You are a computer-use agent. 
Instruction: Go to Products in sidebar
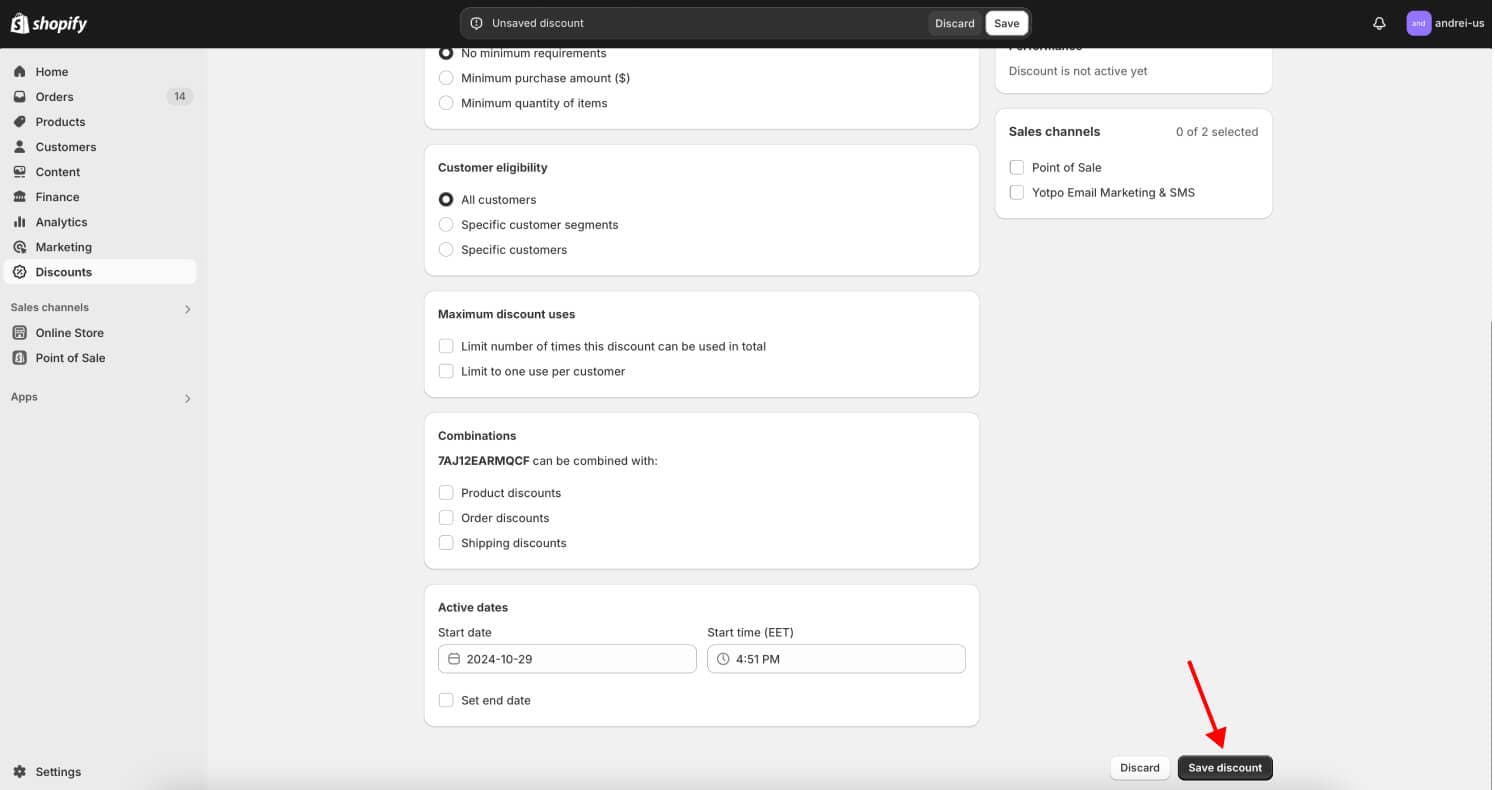tap(100, 122)
